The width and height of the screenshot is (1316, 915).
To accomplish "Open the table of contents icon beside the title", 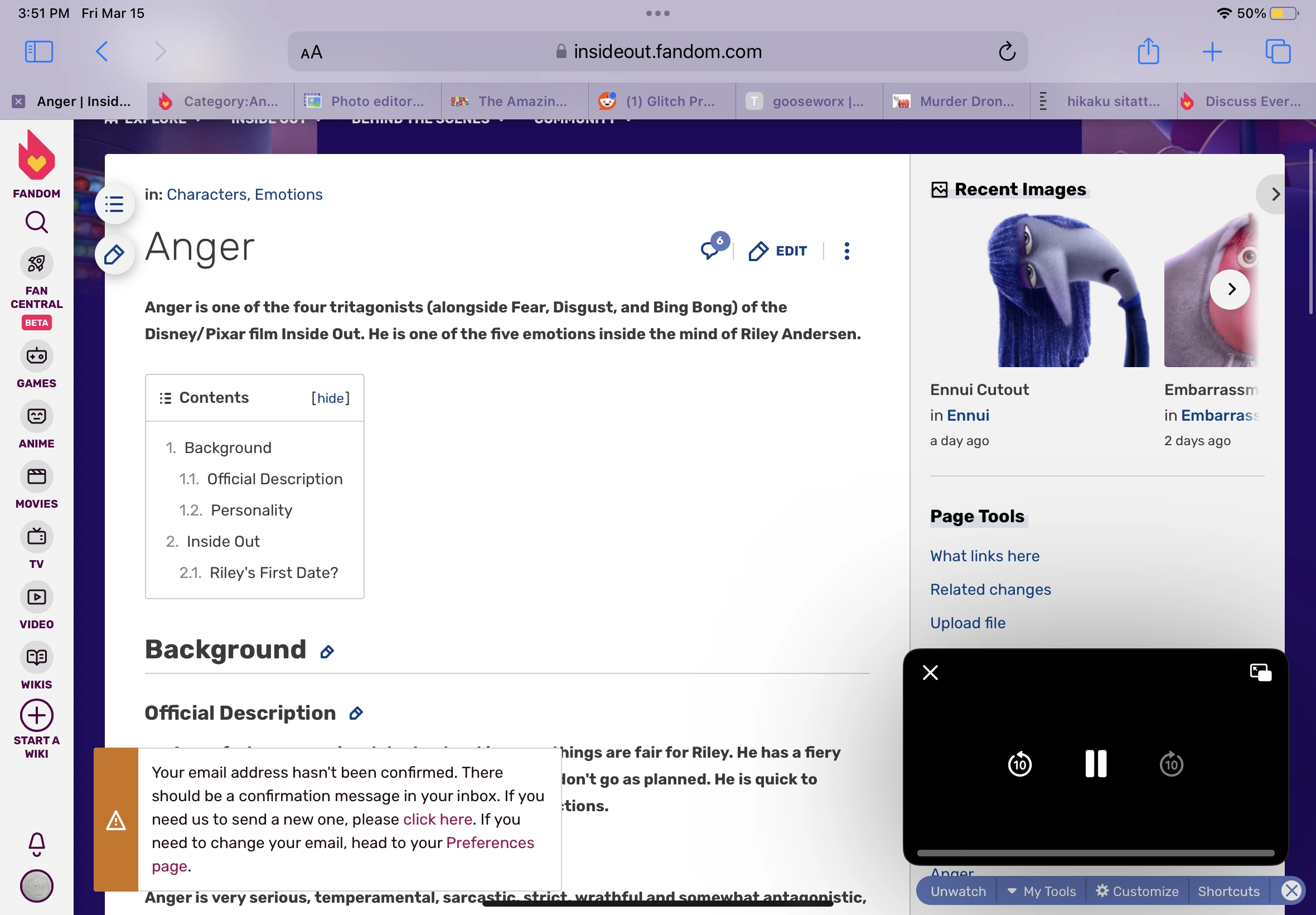I will pyautogui.click(x=114, y=204).
